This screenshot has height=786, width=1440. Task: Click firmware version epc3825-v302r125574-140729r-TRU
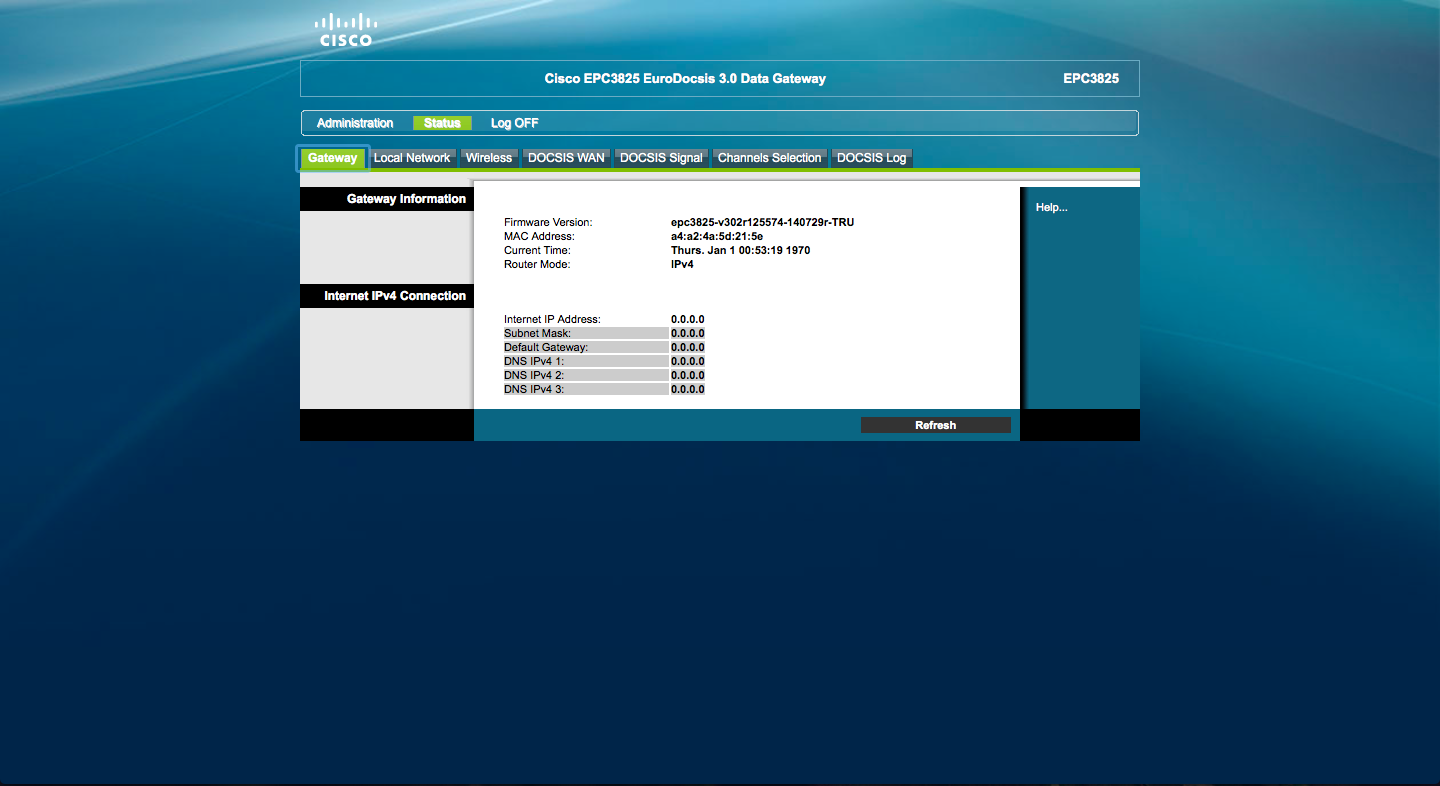point(762,222)
